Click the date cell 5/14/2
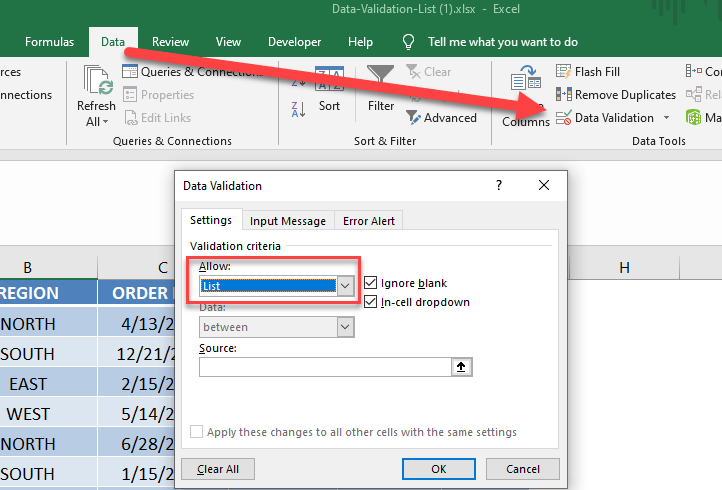The image size is (722, 490). 136,414
